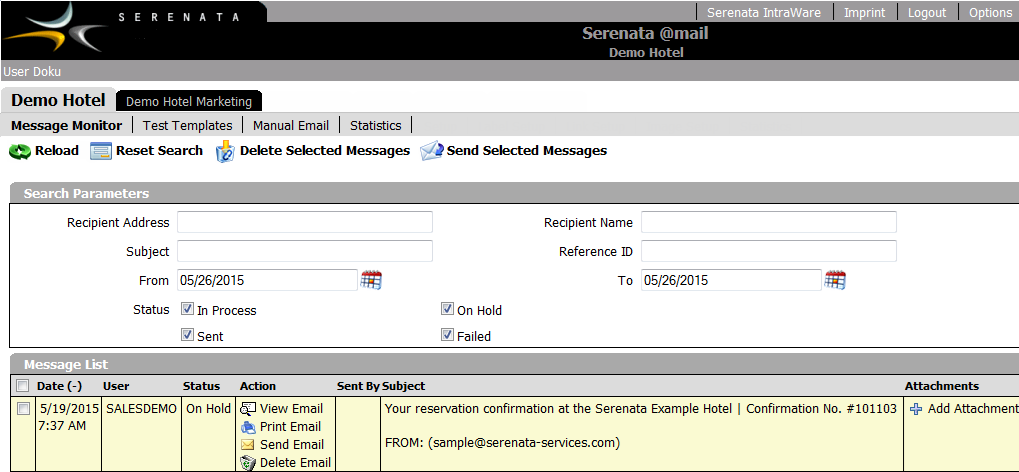Click the View Email link text
This screenshot has width=1019, height=472.
pos(291,409)
